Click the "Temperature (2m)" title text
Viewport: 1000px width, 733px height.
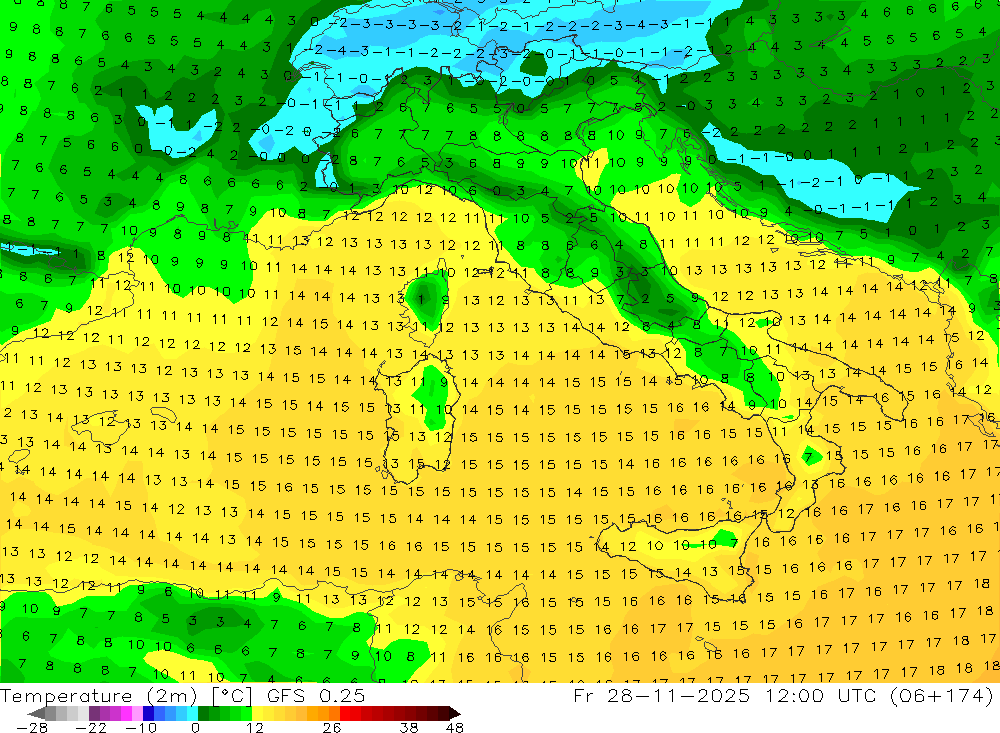point(99,695)
